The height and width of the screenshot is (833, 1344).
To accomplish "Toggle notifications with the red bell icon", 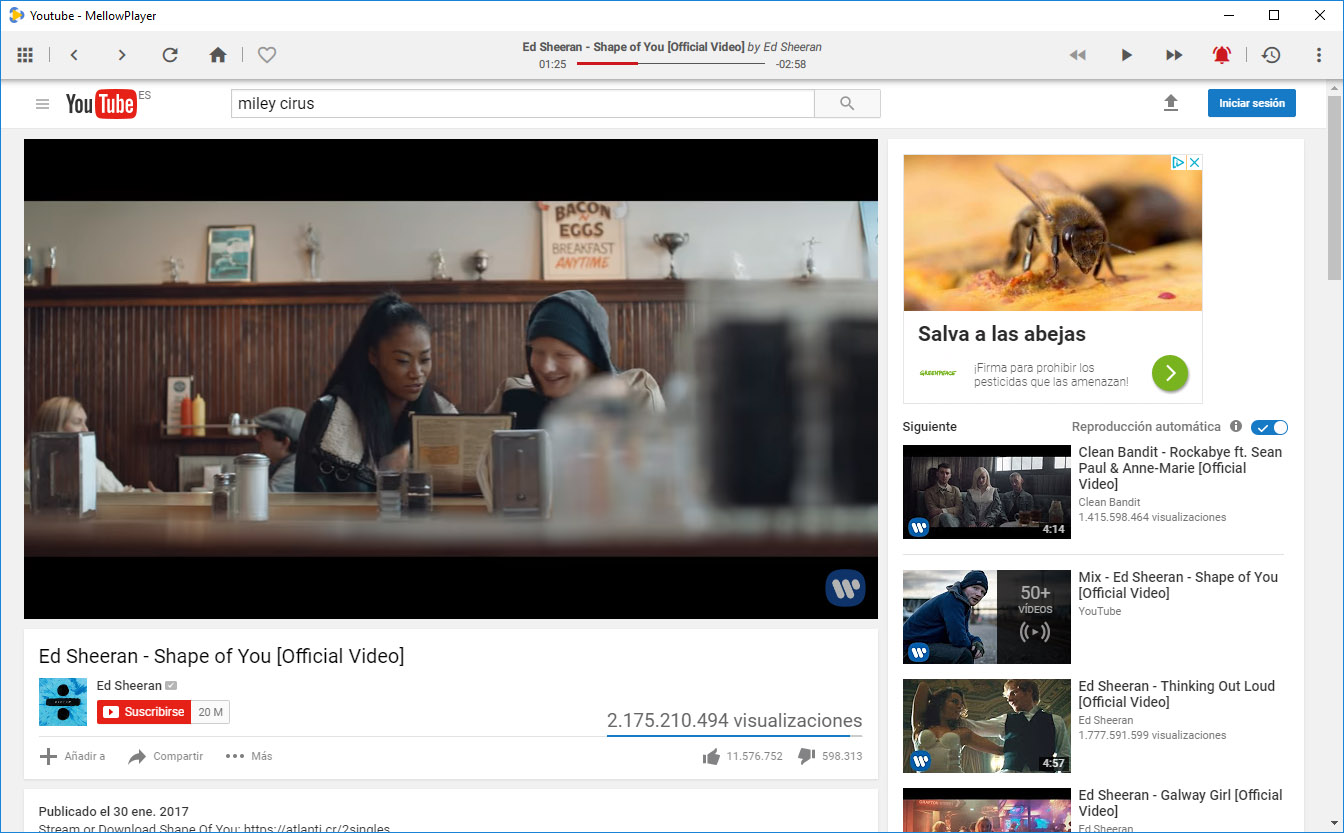I will pyautogui.click(x=1222, y=55).
